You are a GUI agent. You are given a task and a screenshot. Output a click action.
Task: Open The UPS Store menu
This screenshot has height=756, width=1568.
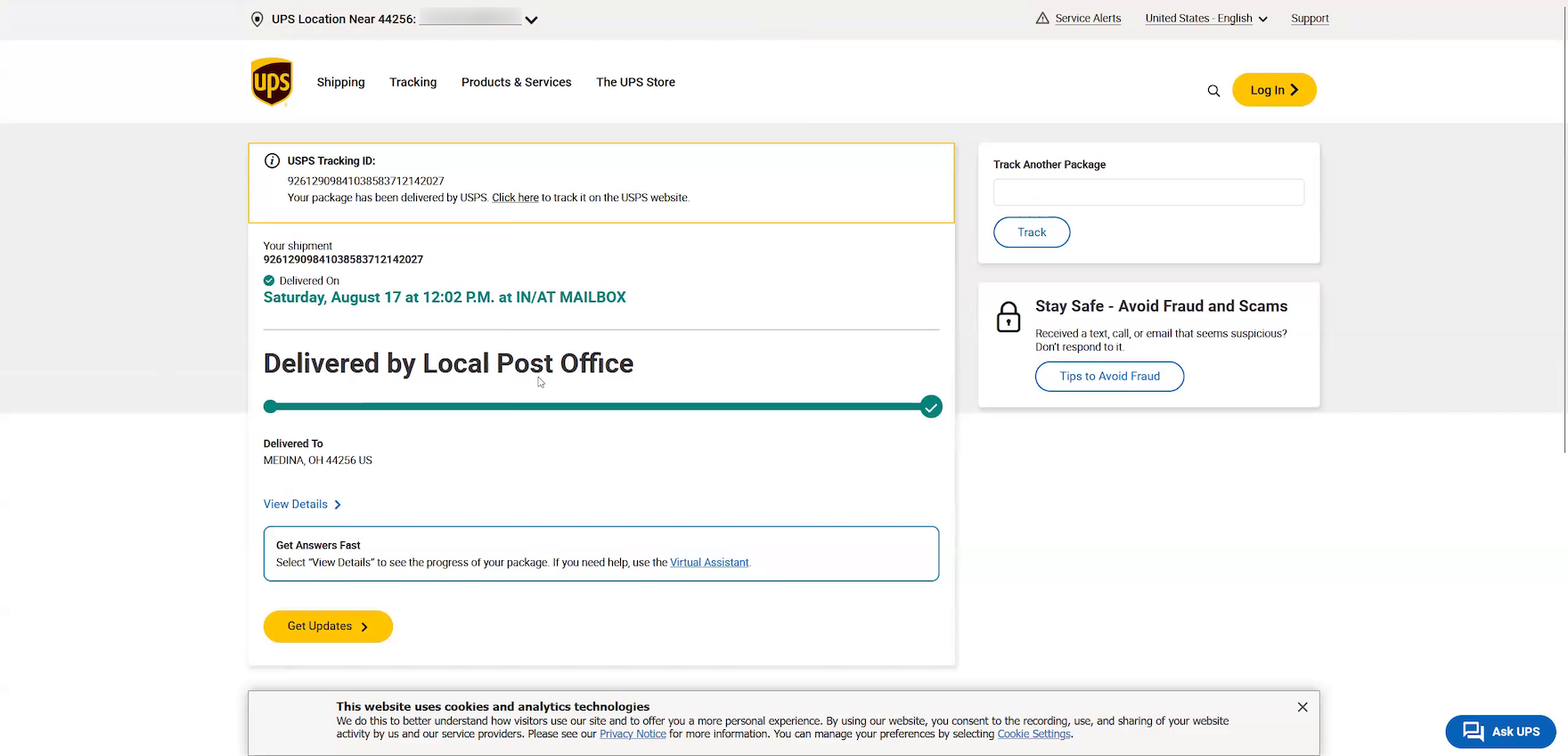point(636,82)
